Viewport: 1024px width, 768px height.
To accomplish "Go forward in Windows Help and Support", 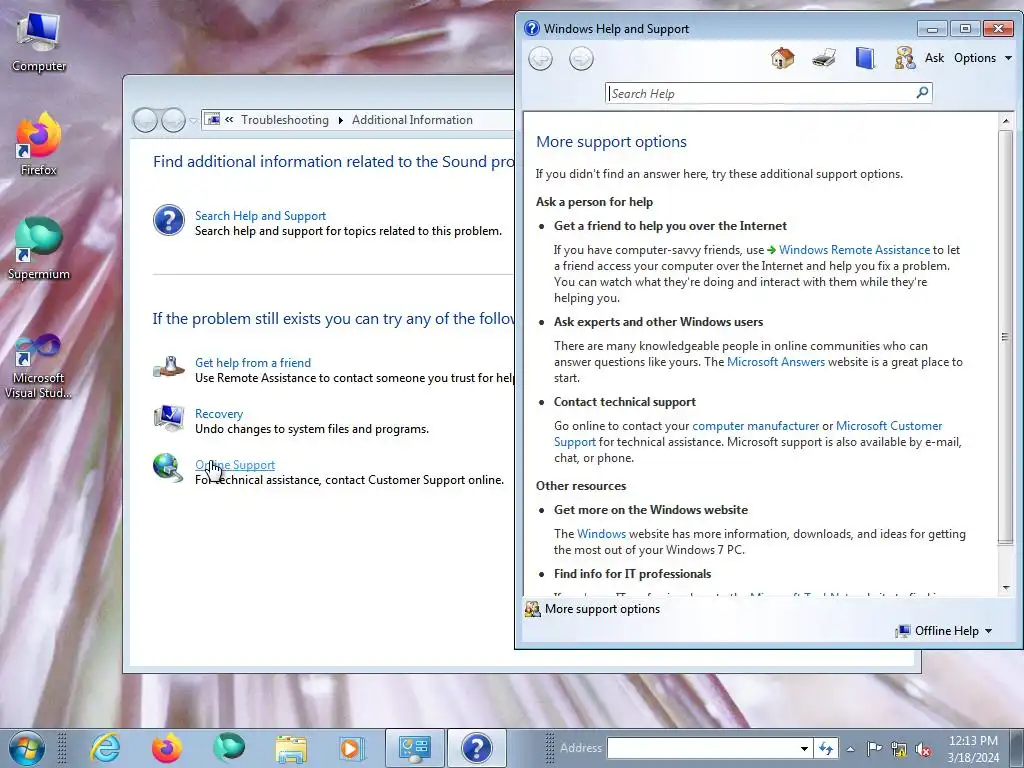I will 581,59.
